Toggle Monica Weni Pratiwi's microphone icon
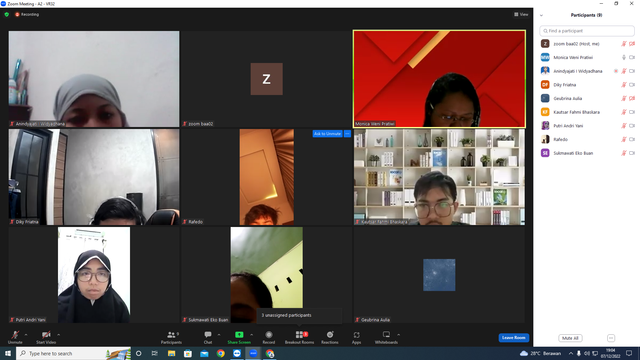The image size is (640, 360). click(624, 58)
